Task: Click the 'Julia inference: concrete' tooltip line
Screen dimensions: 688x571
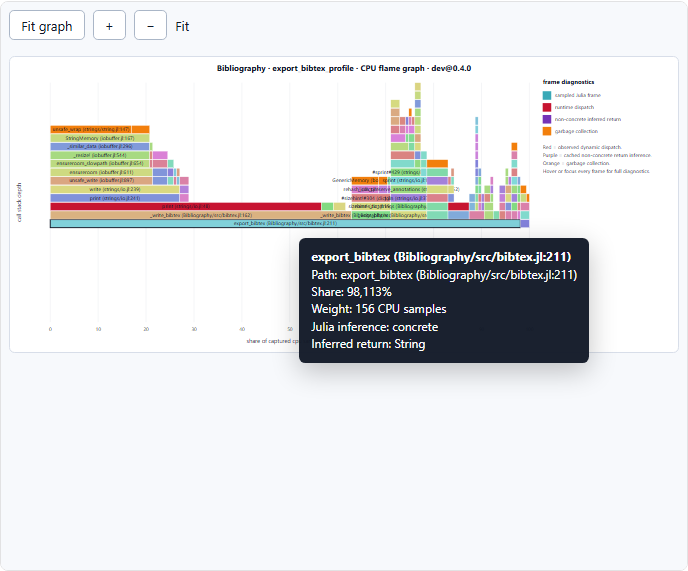Action: coord(375,327)
